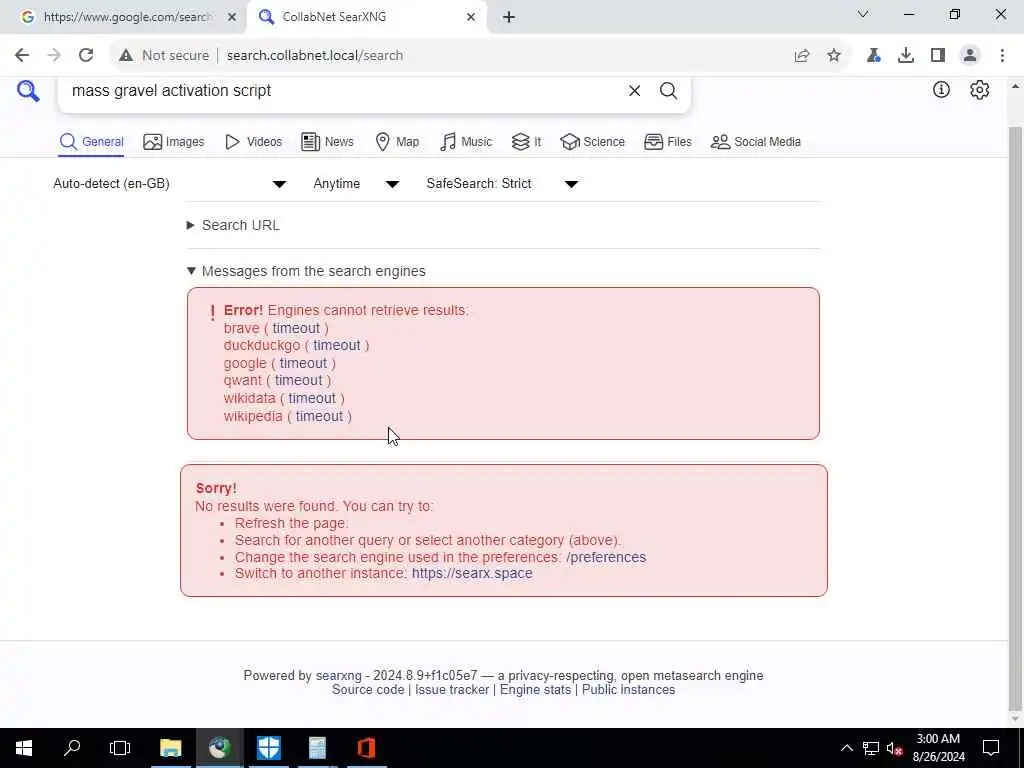Select the Social Media category
The height and width of the screenshot is (768, 1024).
point(756,142)
